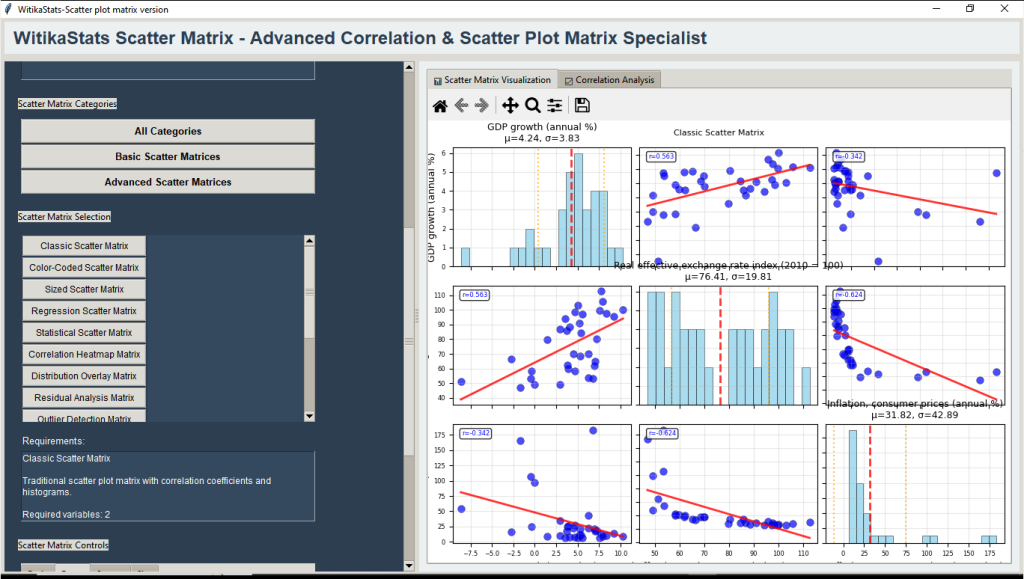Open Correlation Heatmap Matrix
The width and height of the screenshot is (1024, 579).
[84, 354]
